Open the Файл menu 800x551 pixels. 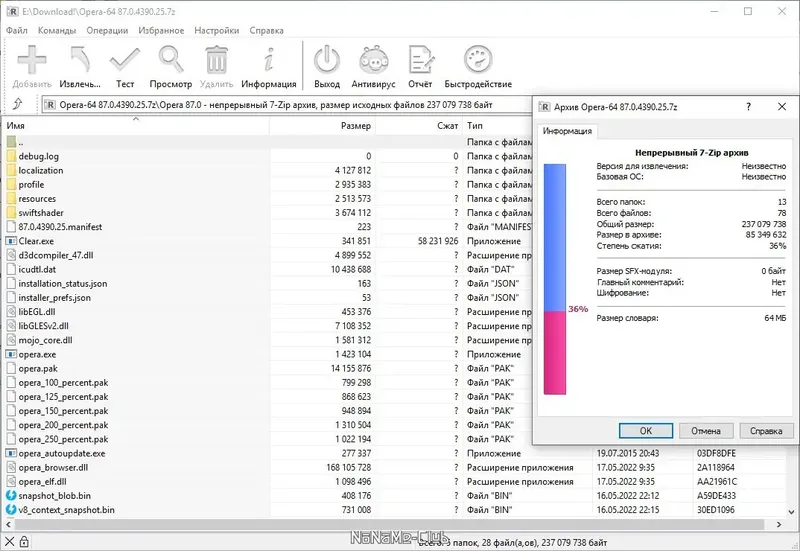click(17, 31)
